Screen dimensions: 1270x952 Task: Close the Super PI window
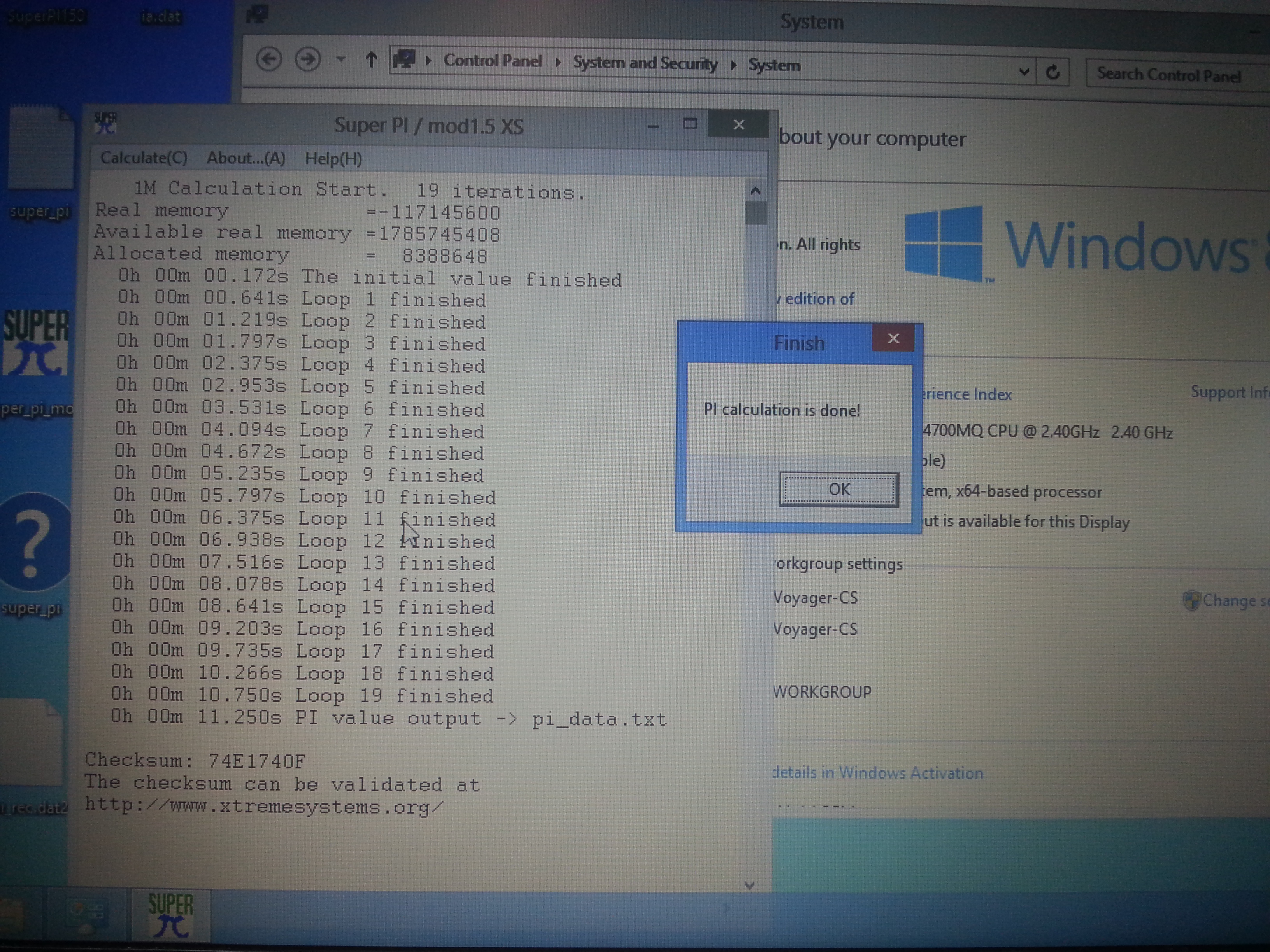tap(739, 124)
